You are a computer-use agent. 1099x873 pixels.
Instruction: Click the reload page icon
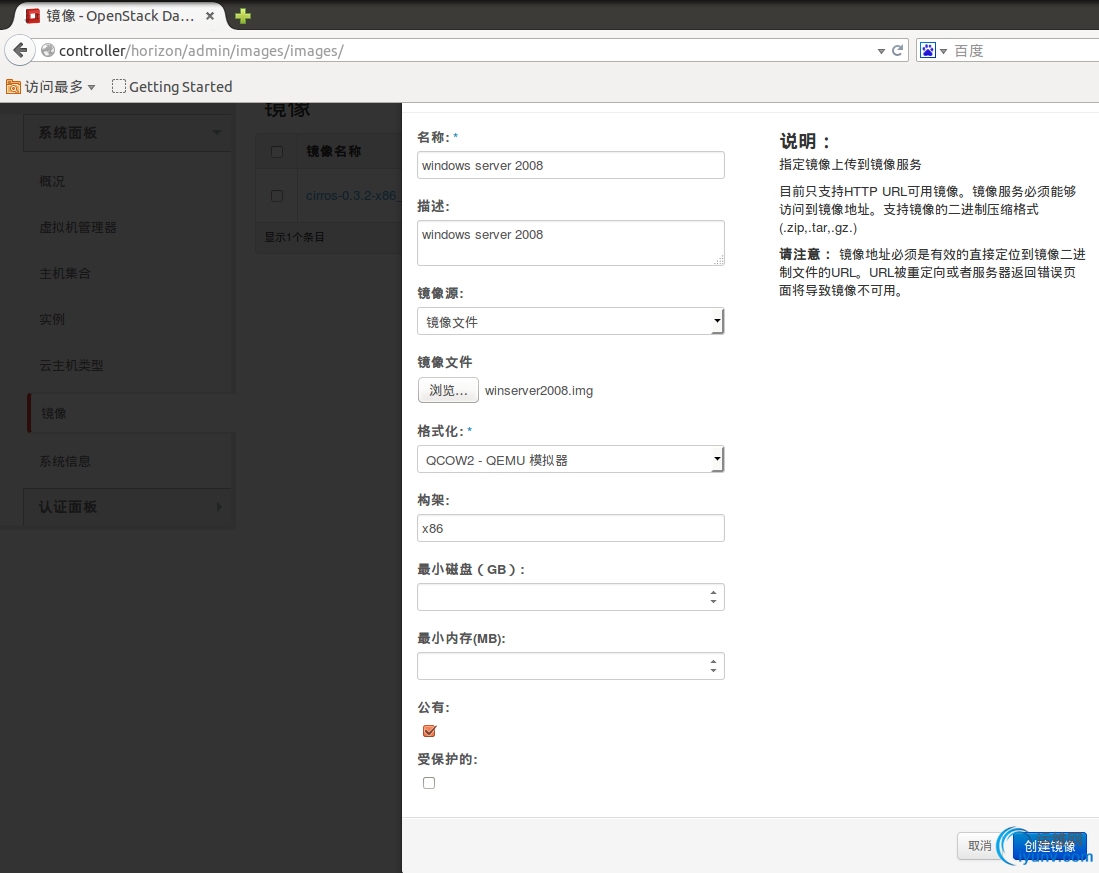pyautogui.click(x=897, y=50)
